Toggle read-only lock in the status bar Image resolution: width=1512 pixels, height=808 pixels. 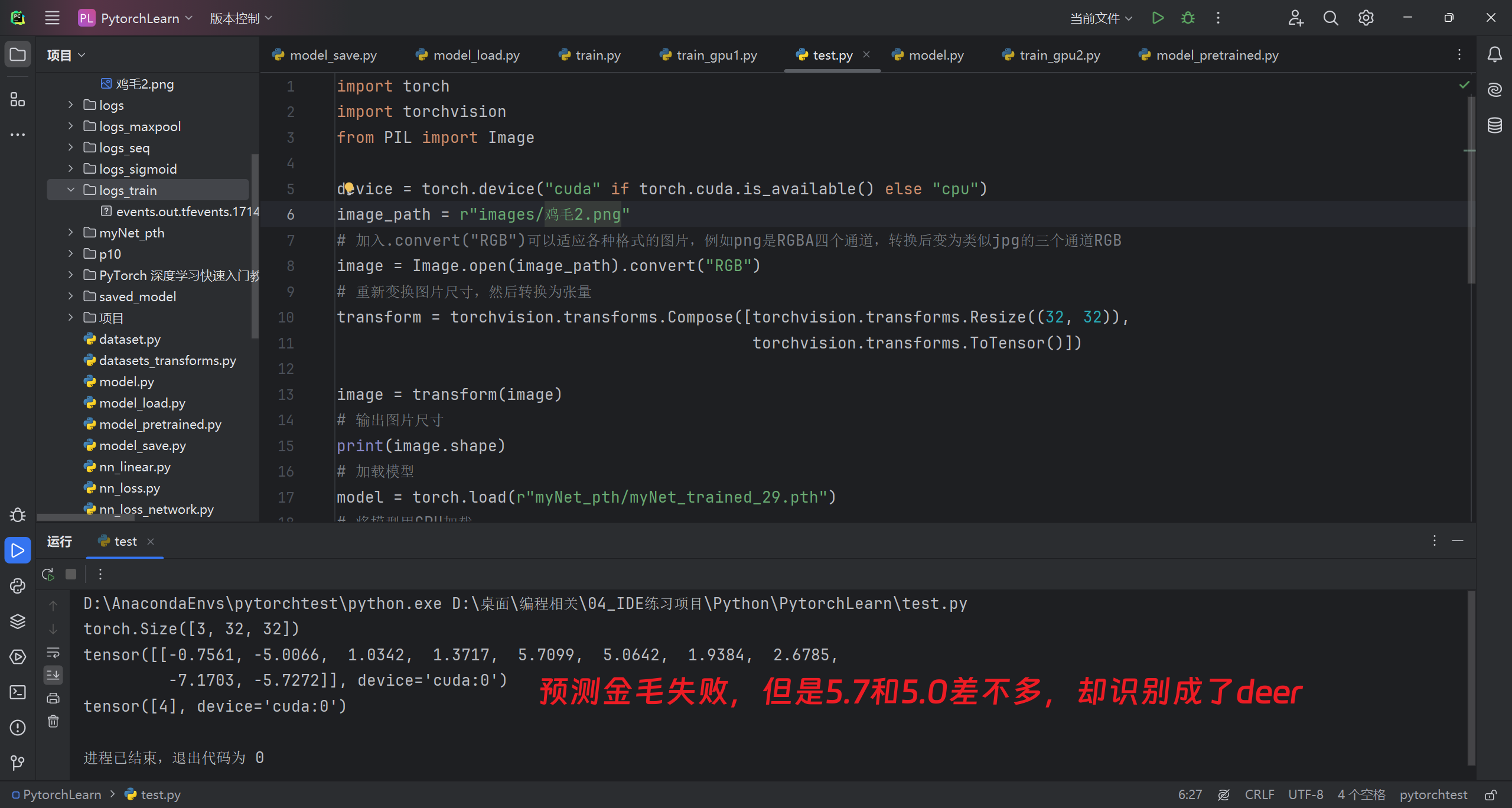click(1491, 795)
